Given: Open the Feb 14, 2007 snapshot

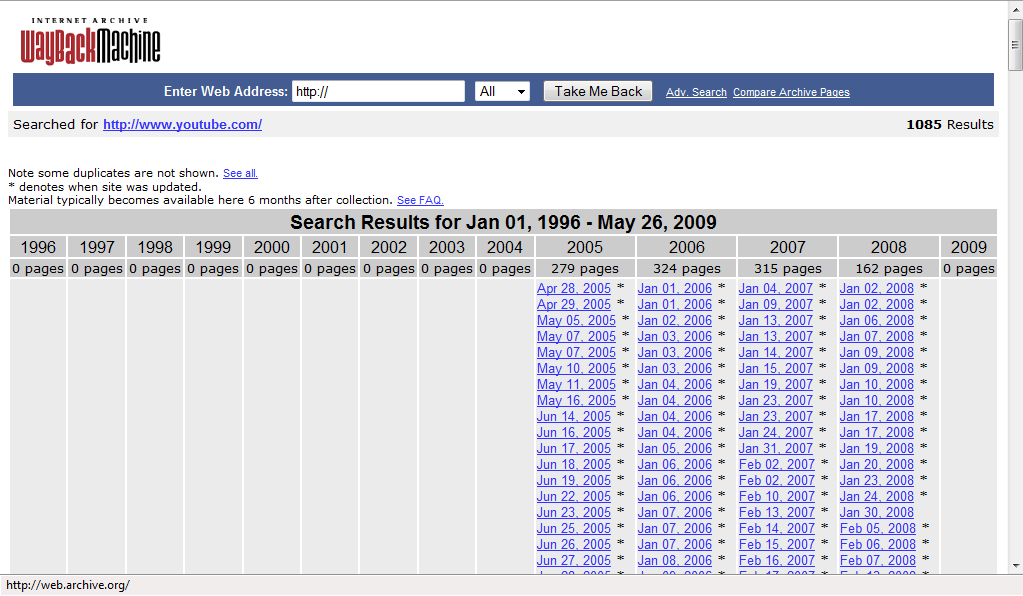Looking at the screenshot, I should tap(776, 528).
